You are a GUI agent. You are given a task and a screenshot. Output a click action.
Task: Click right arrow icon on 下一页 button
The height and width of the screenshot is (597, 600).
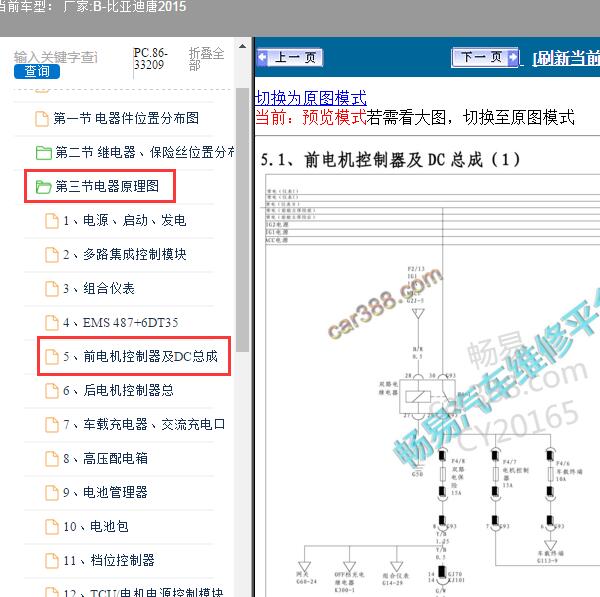point(512,57)
